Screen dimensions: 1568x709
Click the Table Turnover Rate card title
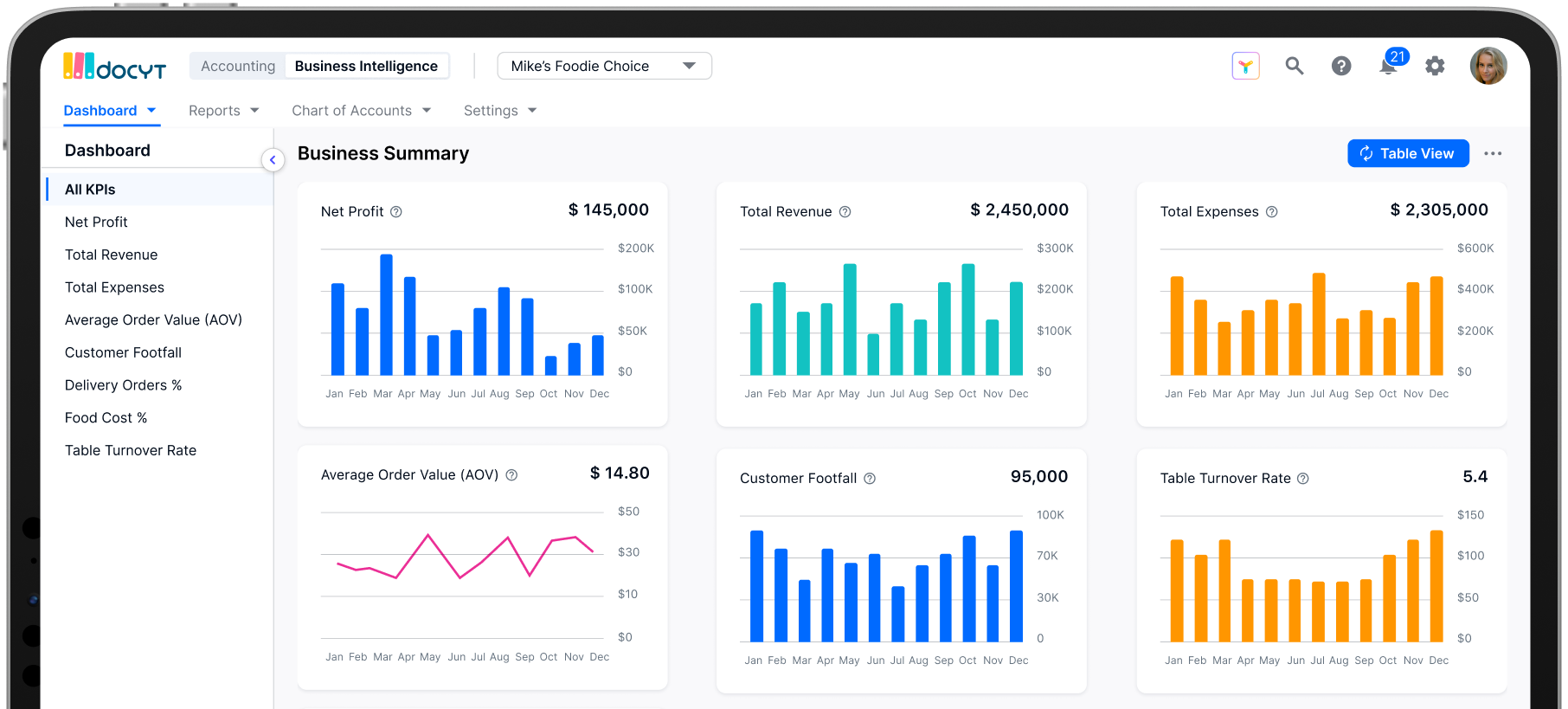(x=1225, y=479)
